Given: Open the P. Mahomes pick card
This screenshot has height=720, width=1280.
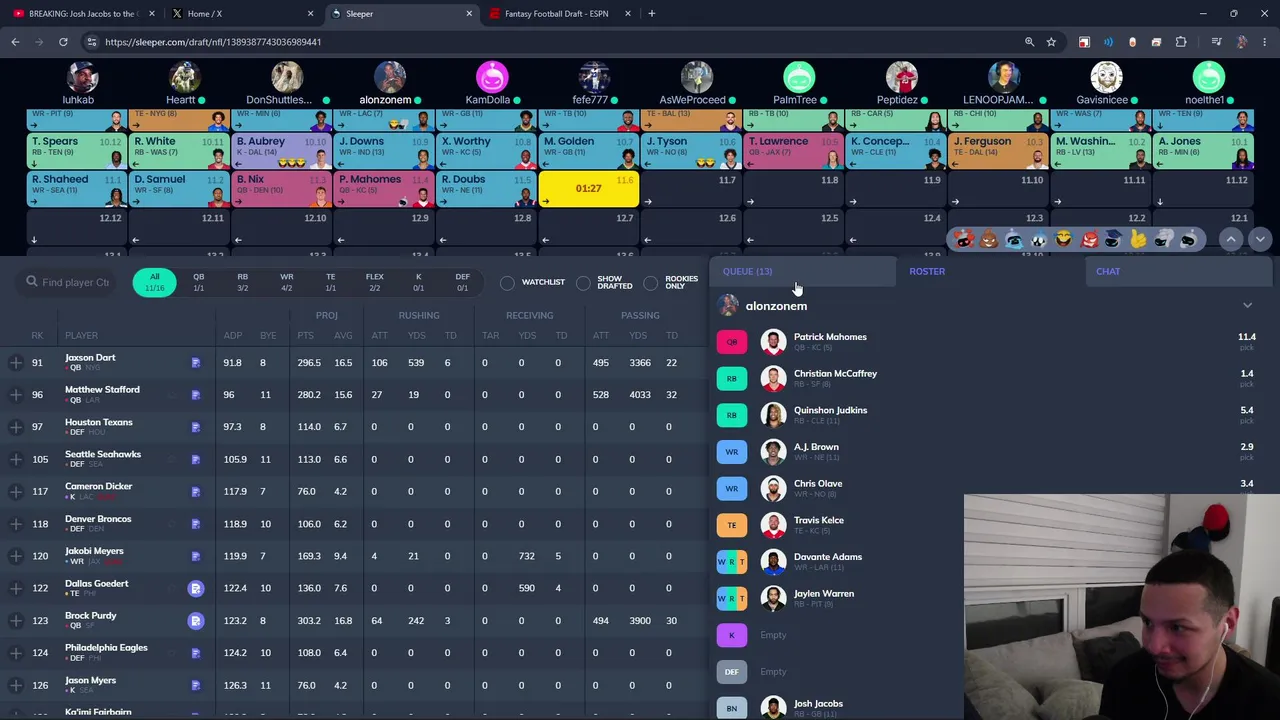Looking at the screenshot, I should 383,189.
